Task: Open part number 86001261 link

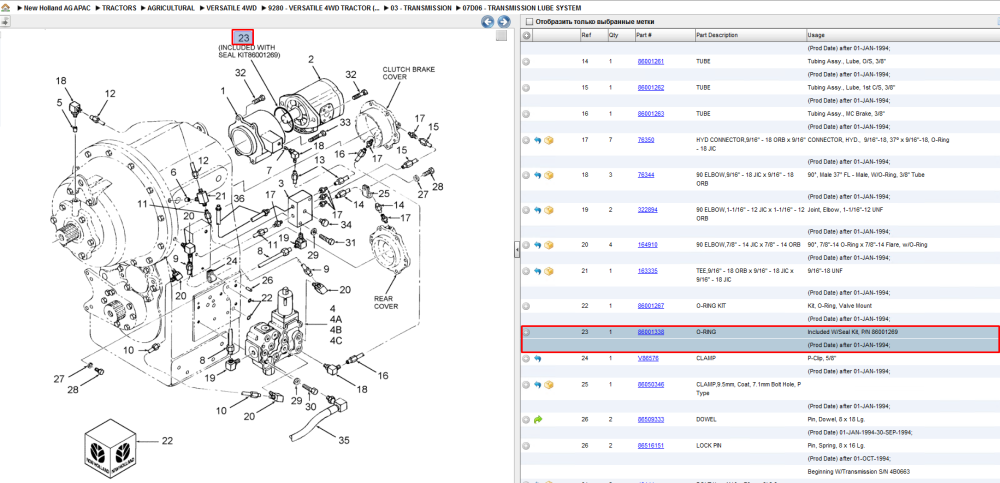Action: pos(651,62)
